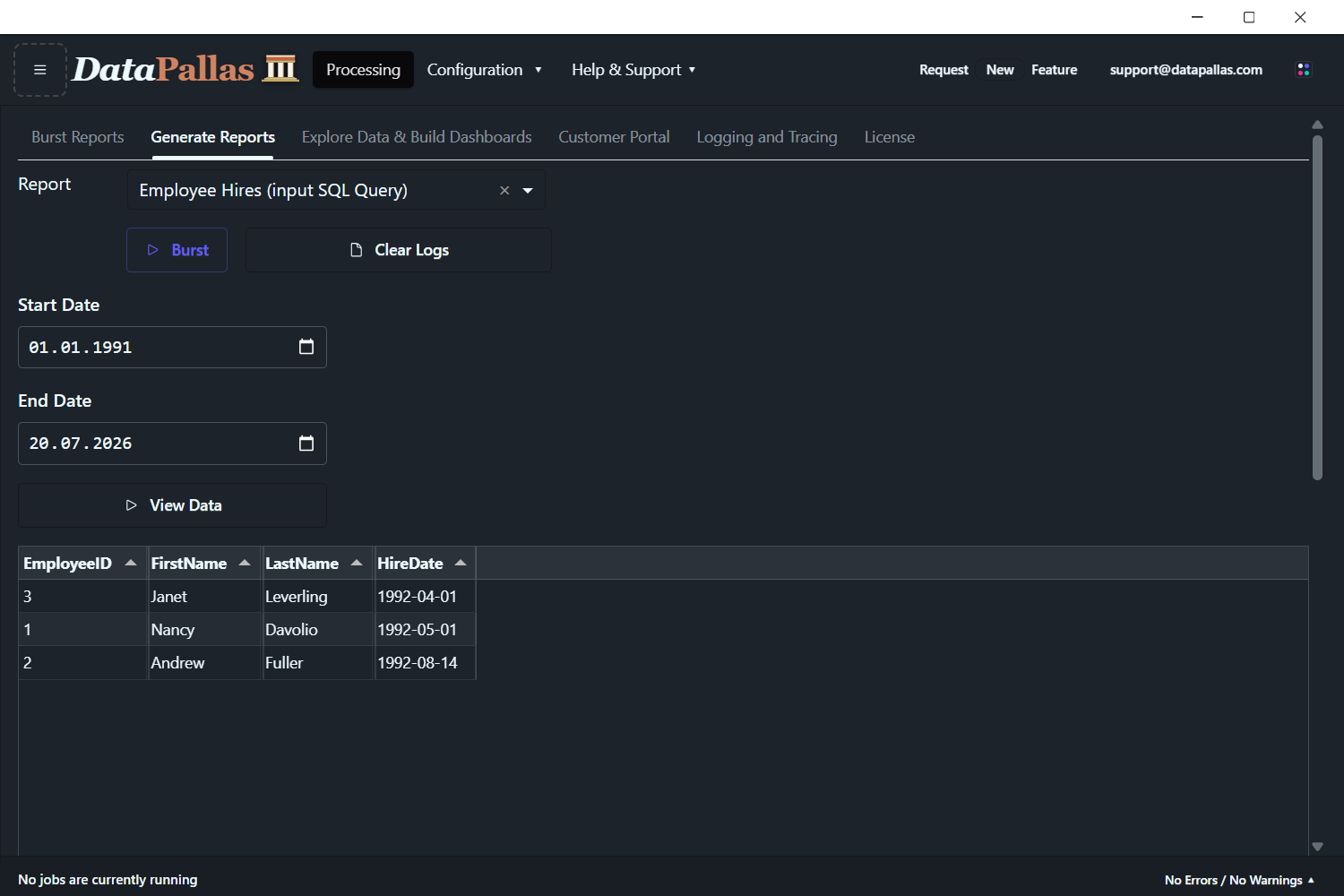
Task: Open End Date calendar picker
Action: [x=306, y=444]
